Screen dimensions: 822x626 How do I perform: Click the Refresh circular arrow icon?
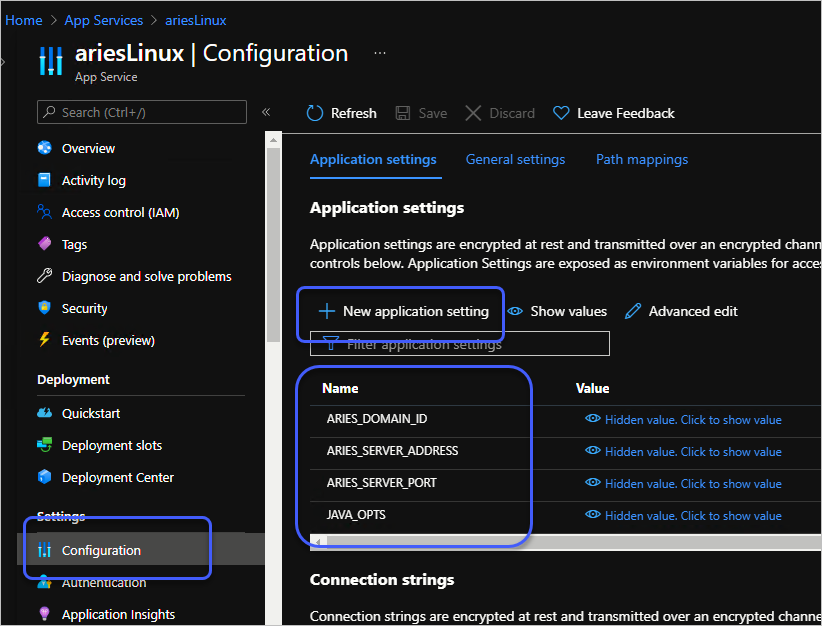315,113
